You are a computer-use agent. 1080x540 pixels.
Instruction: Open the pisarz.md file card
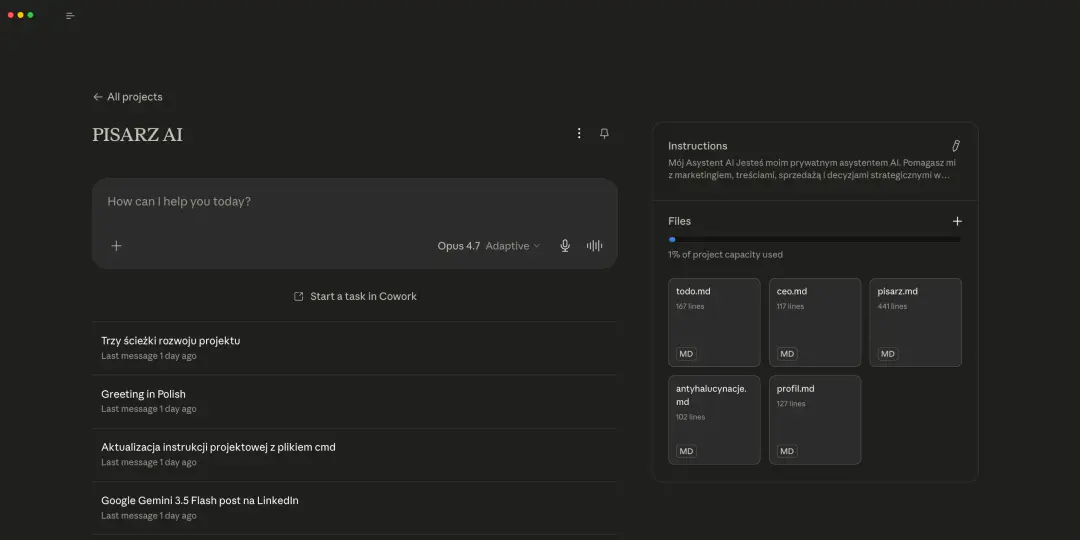click(x=915, y=322)
